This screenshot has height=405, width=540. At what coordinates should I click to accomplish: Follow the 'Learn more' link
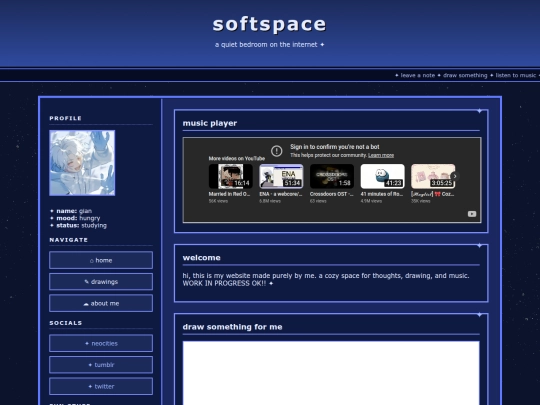pos(381,155)
